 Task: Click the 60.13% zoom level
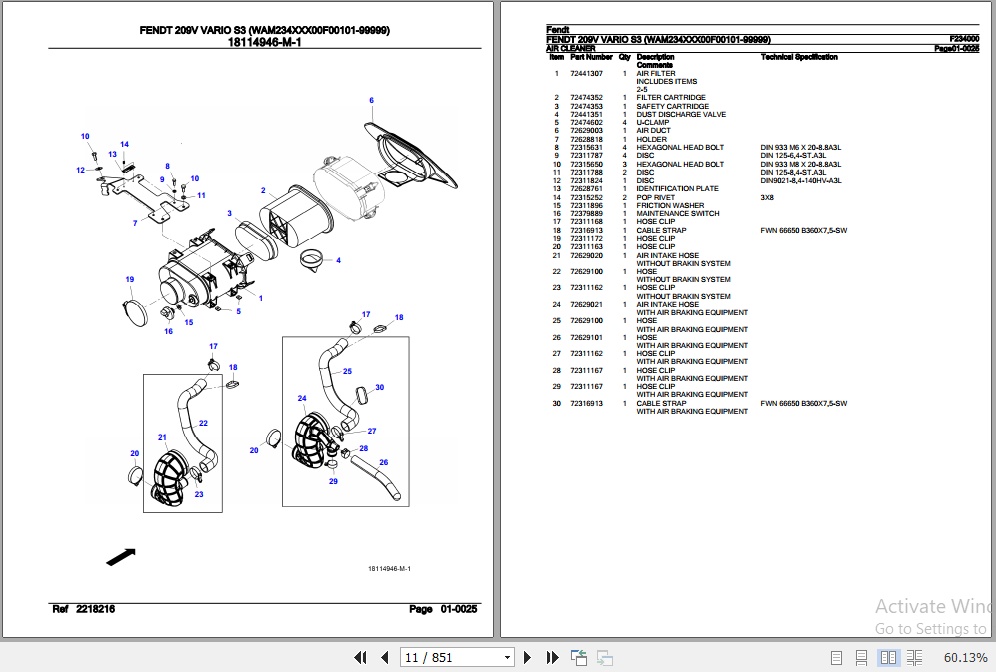coord(965,657)
